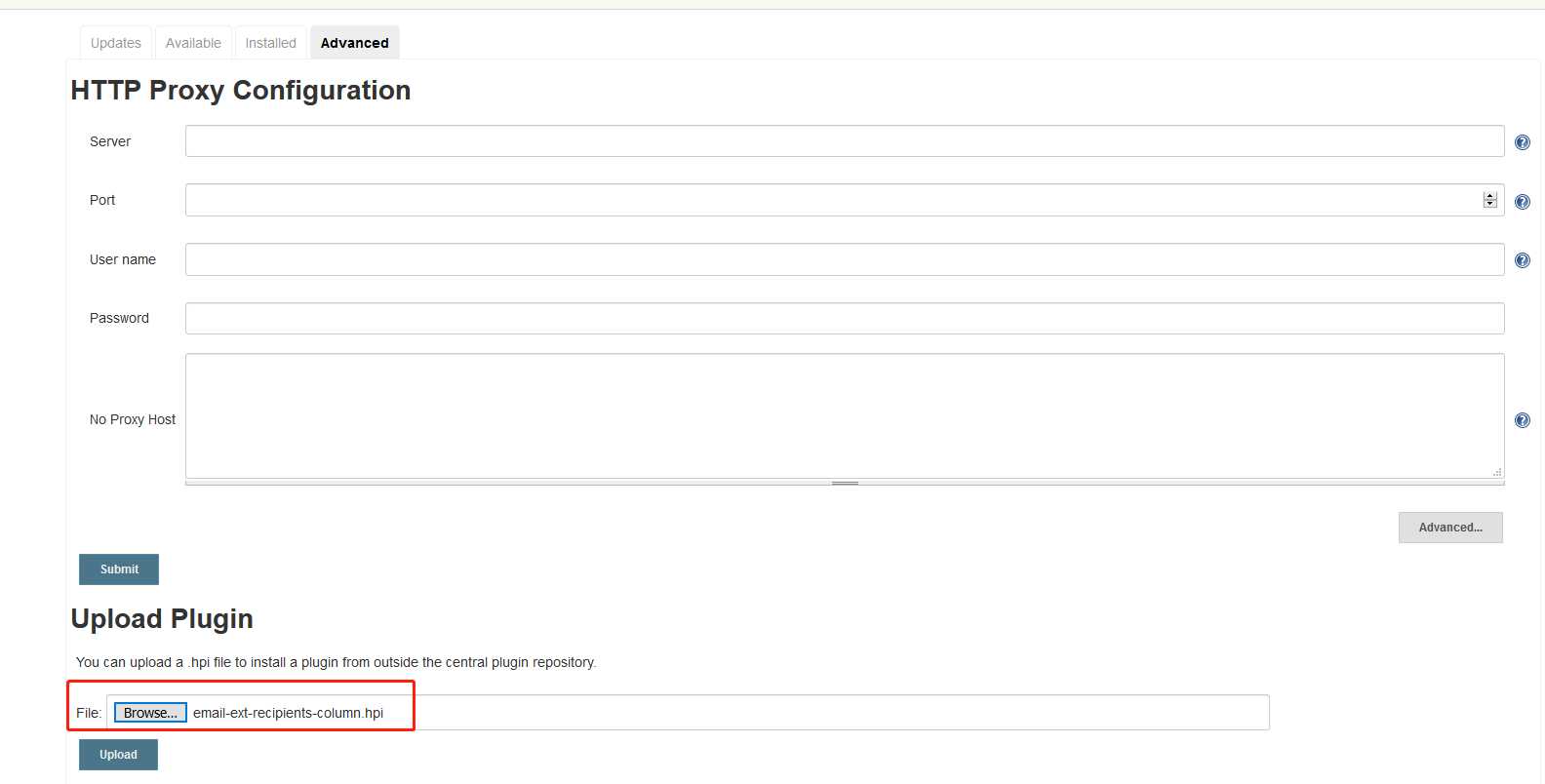Select the Advanced tab
The image size is (1545, 784).
coord(354,43)
